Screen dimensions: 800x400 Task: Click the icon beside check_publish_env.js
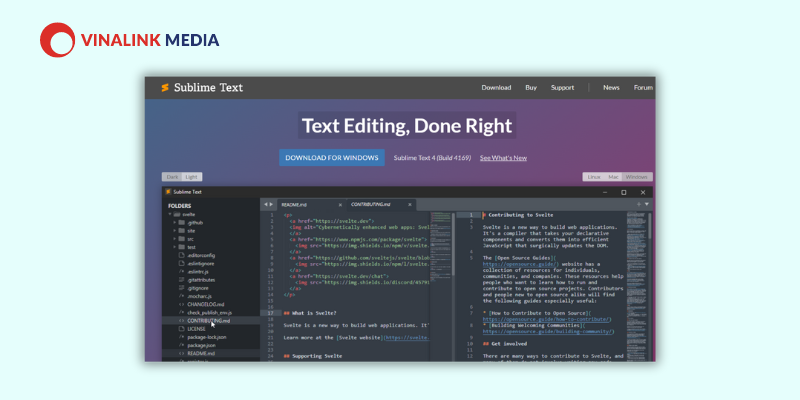click(182, 312)
